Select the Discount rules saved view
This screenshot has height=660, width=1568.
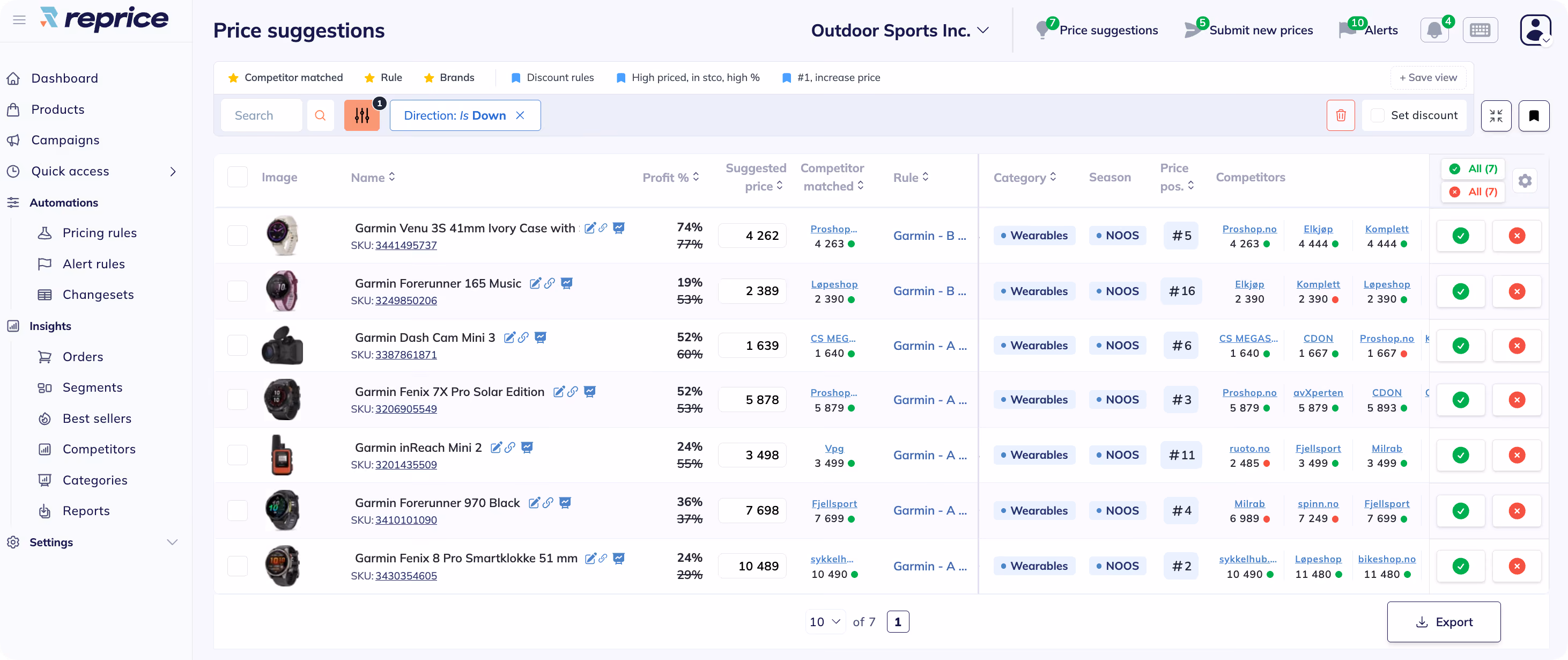click(x=553, y=78)
